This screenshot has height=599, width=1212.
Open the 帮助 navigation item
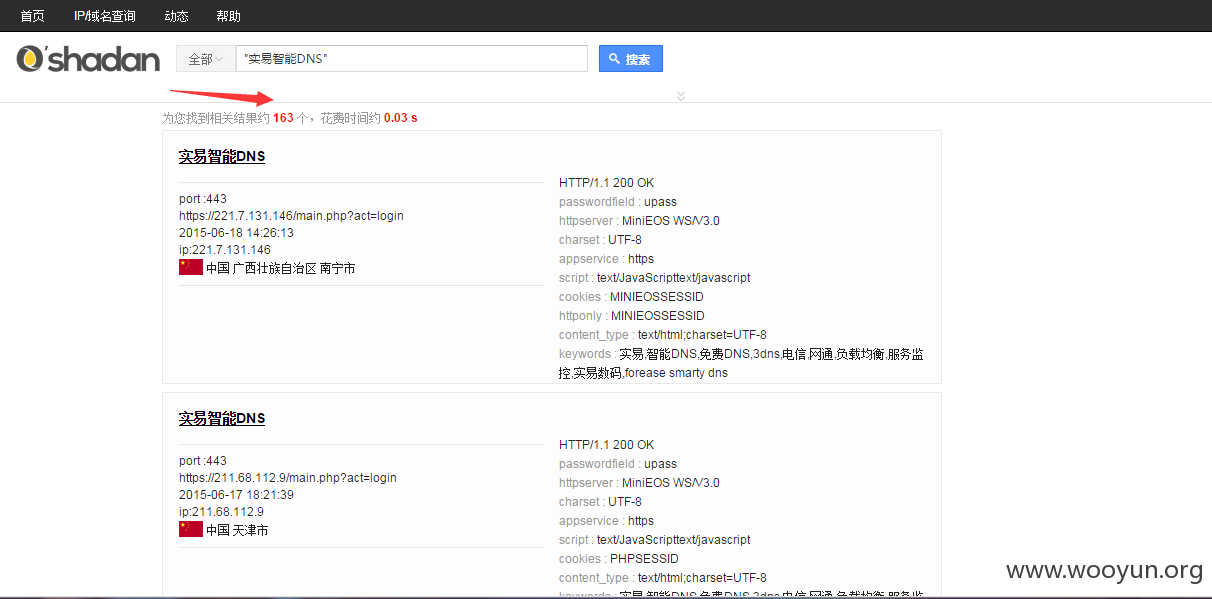[x=228, y=16]
